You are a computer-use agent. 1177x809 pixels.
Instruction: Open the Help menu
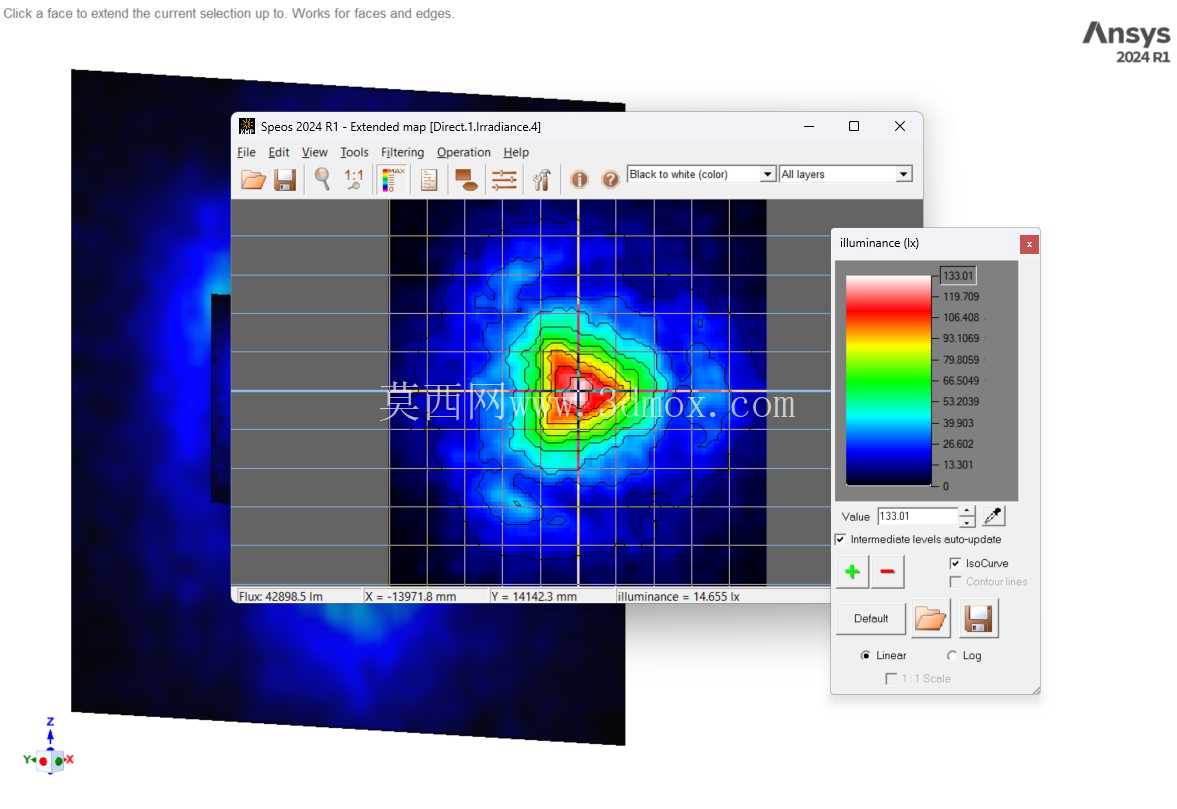[516, 152]
